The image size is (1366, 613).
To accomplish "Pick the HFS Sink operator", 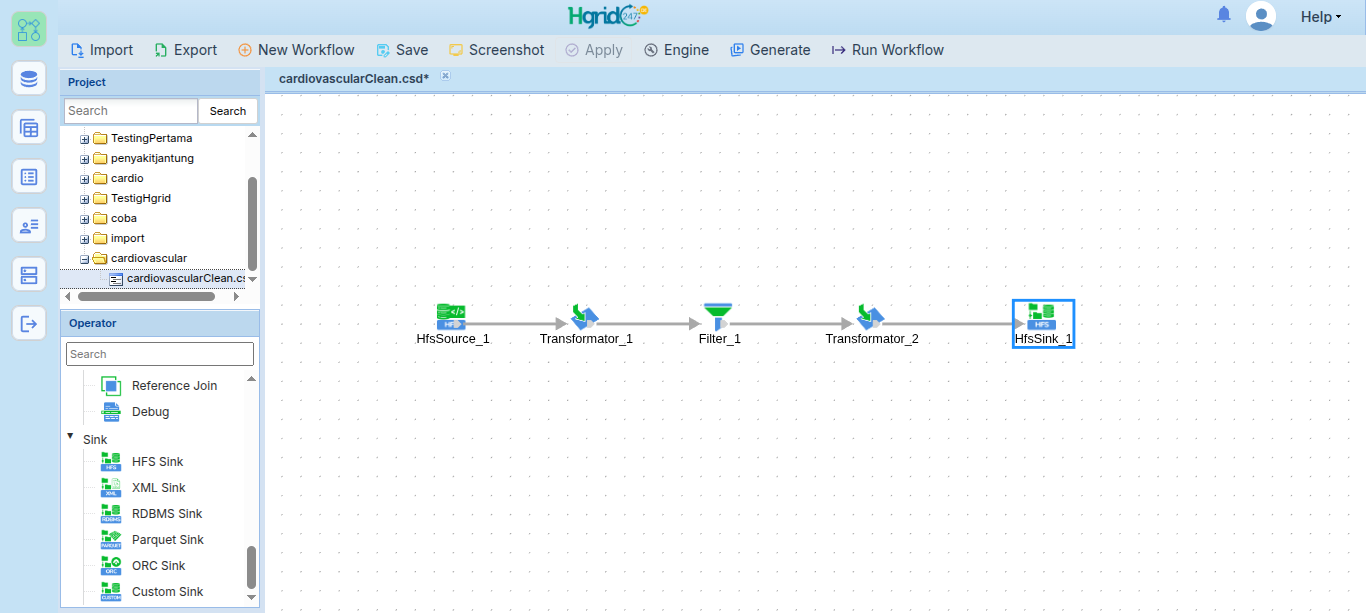I will tap(143, 462).
